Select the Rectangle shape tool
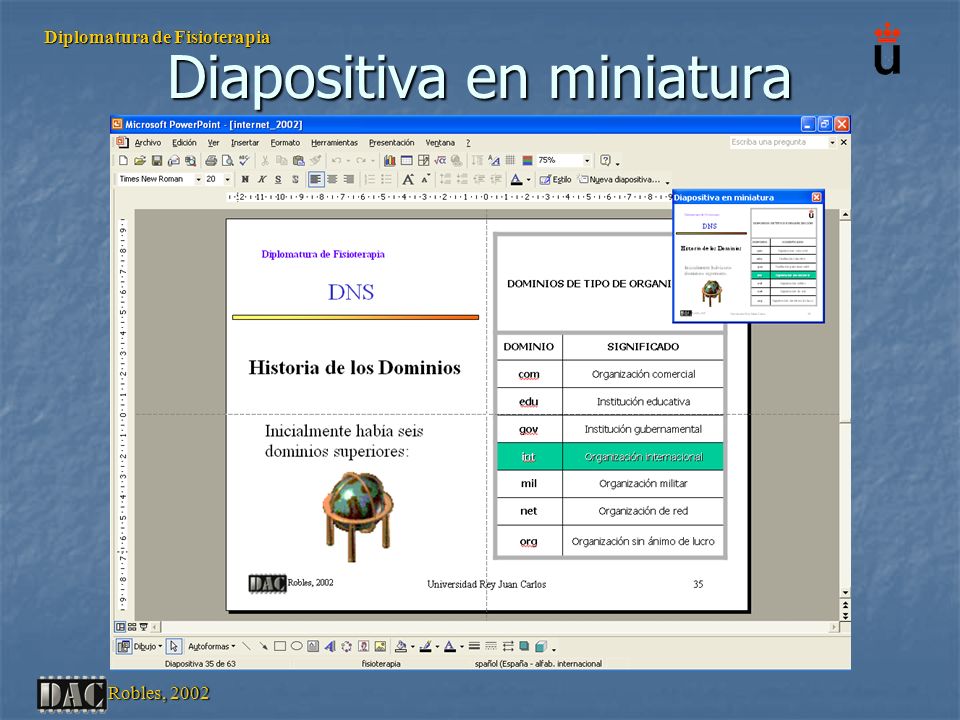The width and height of the screenshot is (960, 720). click(280, 646)
